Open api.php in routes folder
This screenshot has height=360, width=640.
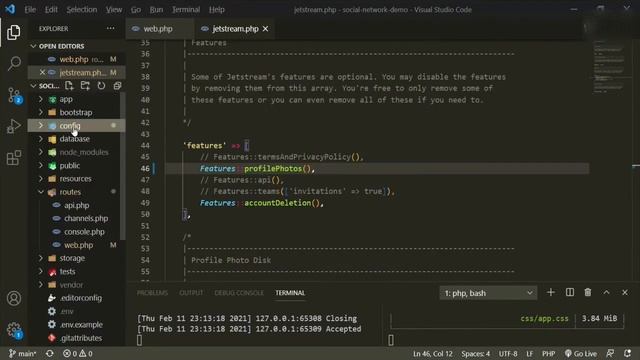[x=76, y=205]
